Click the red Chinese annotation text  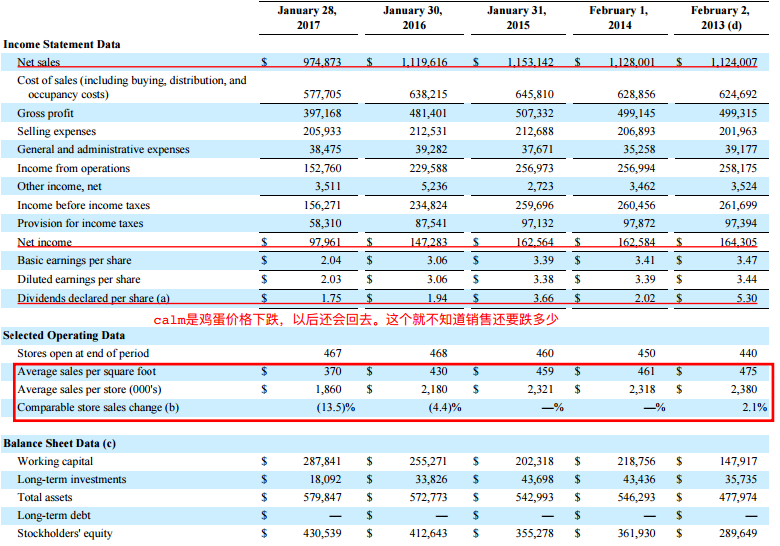(x=354, y=320)
